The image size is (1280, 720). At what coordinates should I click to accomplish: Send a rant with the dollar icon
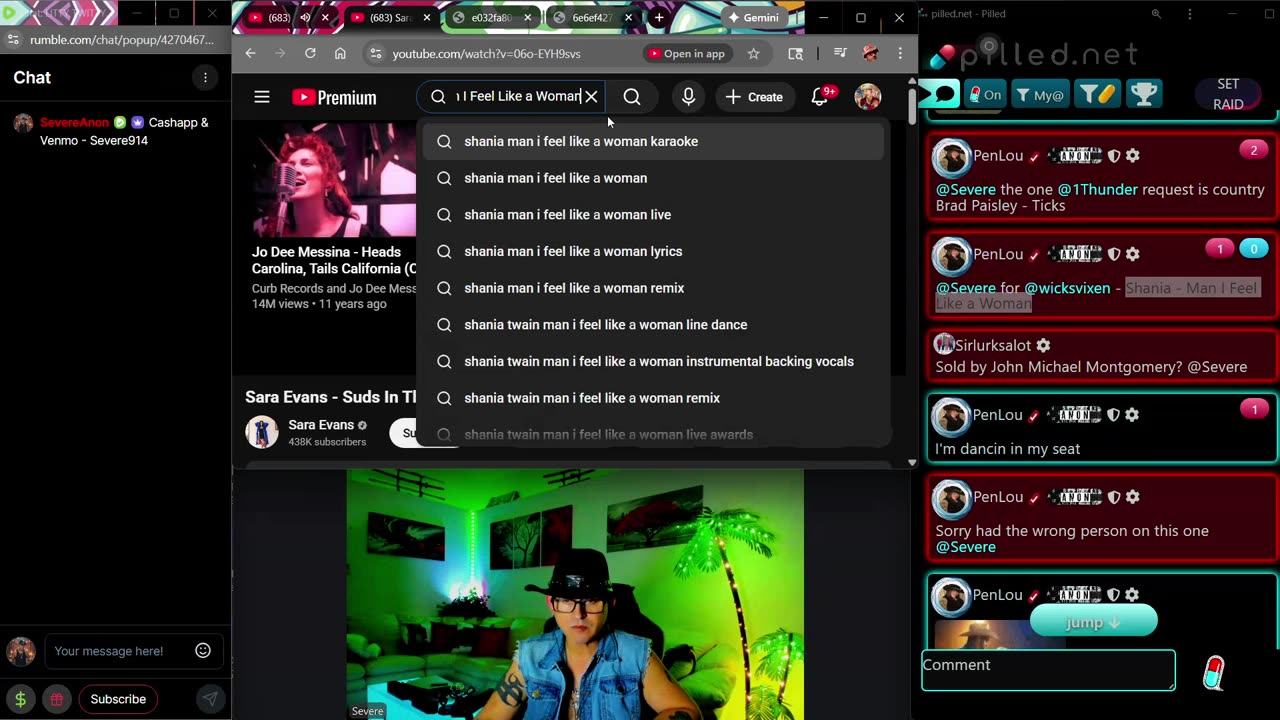click(x=20, y=699)
